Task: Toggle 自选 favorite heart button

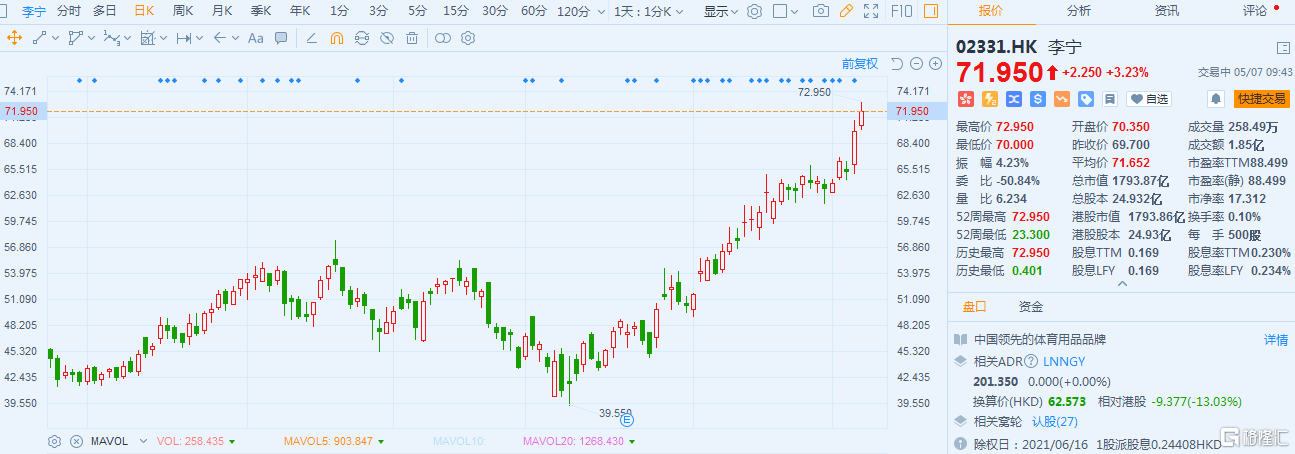Action: point(1149,99)
